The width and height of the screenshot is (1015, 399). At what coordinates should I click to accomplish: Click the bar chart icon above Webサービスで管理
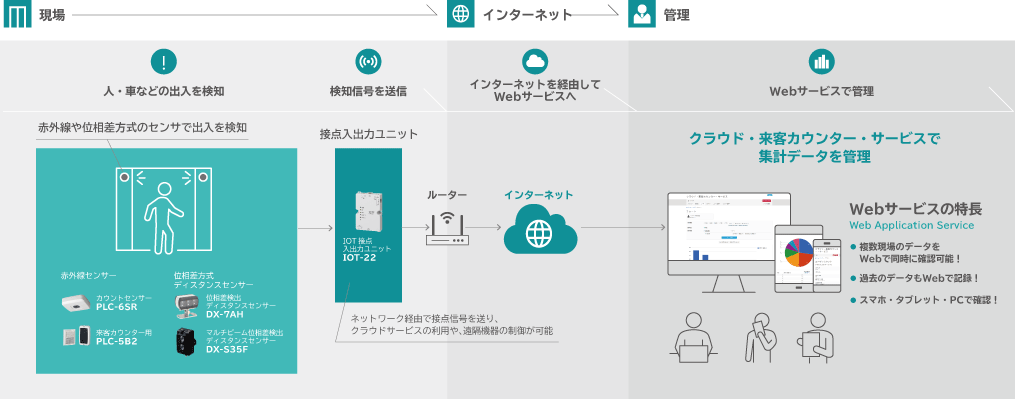(821, 62)
